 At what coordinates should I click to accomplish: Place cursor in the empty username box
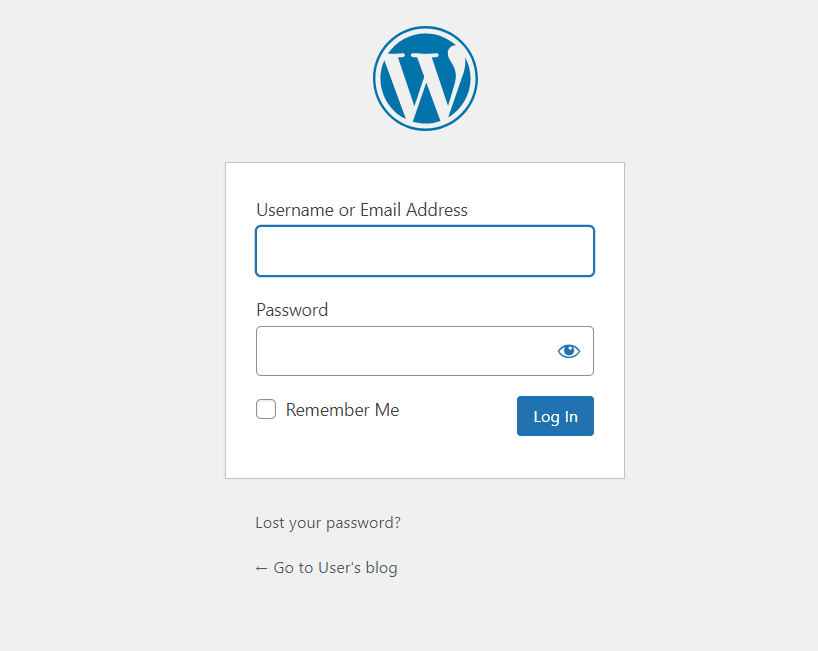425,251
